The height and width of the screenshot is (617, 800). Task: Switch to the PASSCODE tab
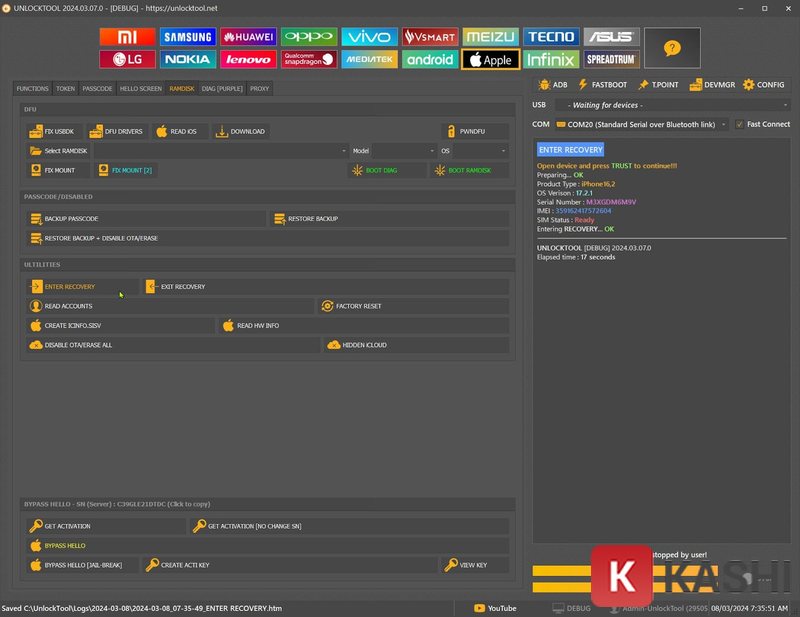coord(97,89)
